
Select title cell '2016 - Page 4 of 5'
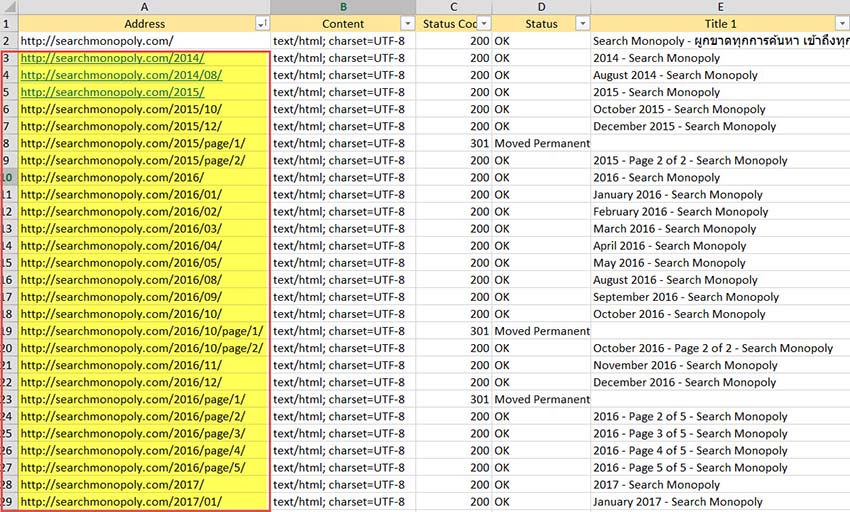[x=720, y=451]
